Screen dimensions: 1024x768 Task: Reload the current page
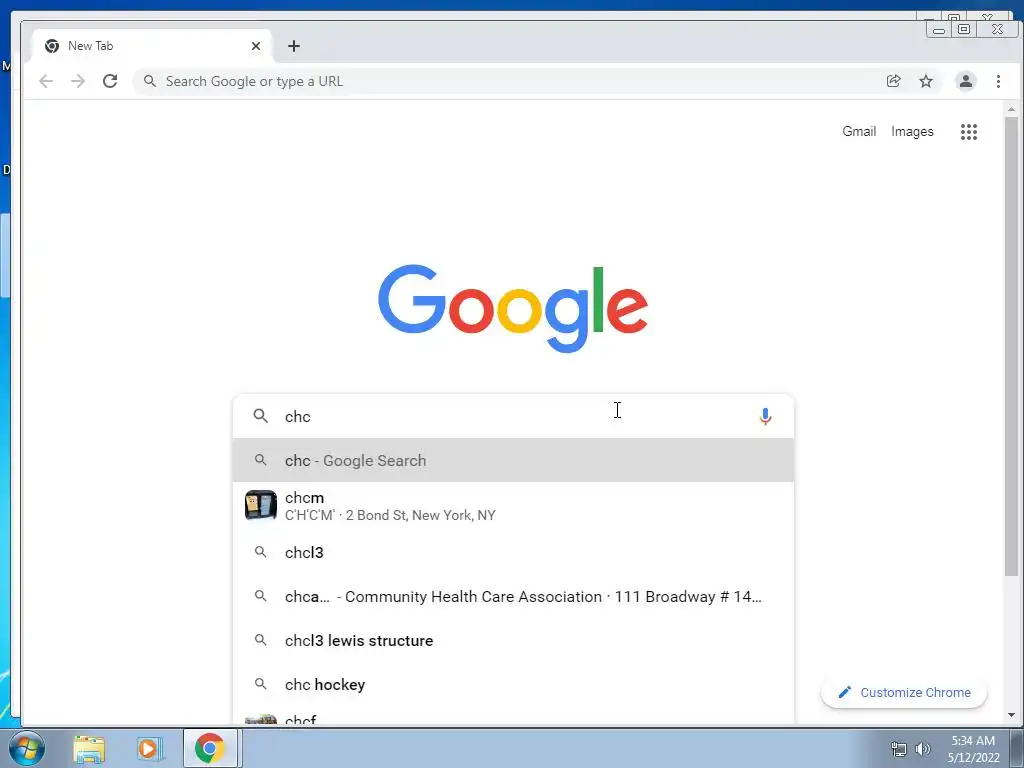pyautogui.click(x=110, y=81)
